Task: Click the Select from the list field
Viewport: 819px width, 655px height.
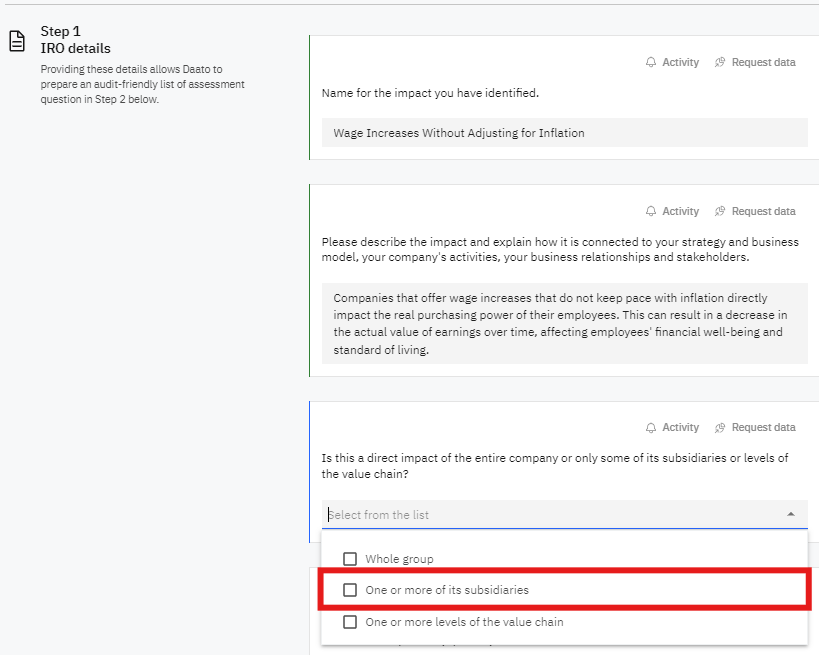Action: pyautogui.click(x=565, y=514)
